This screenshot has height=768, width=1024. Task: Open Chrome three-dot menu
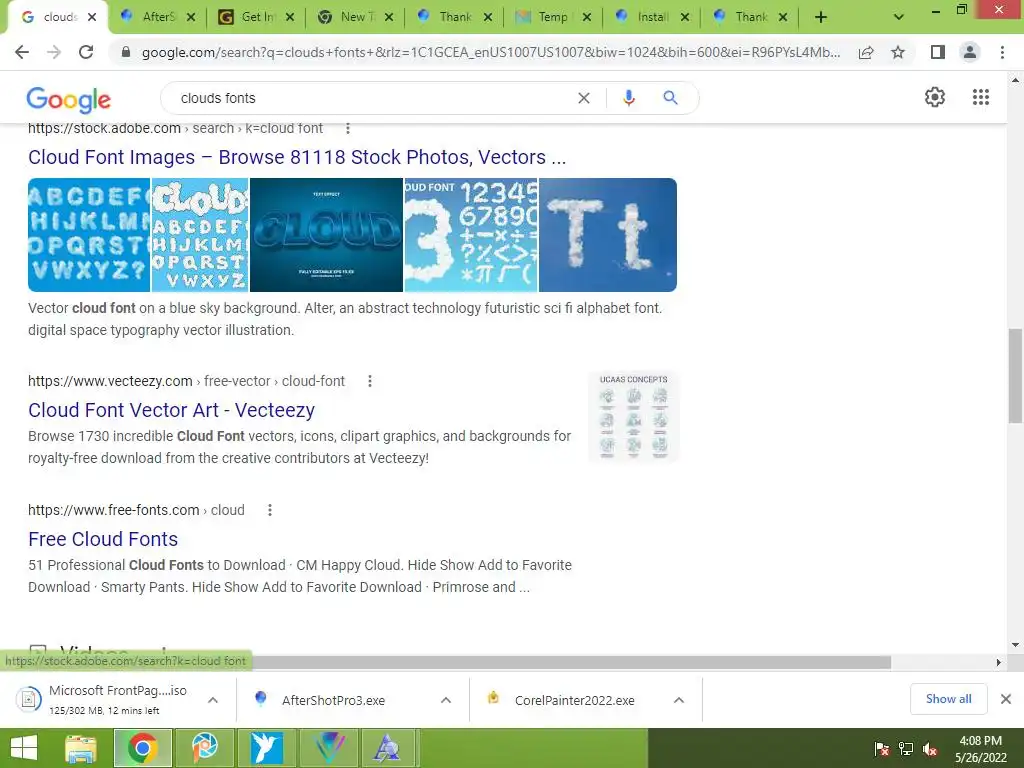(x=1002, y=52)
